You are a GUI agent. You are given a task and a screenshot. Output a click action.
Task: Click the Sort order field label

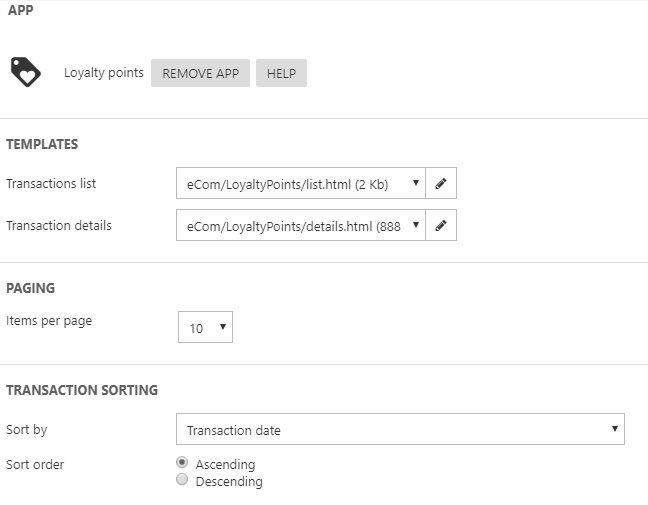(34, 464)
